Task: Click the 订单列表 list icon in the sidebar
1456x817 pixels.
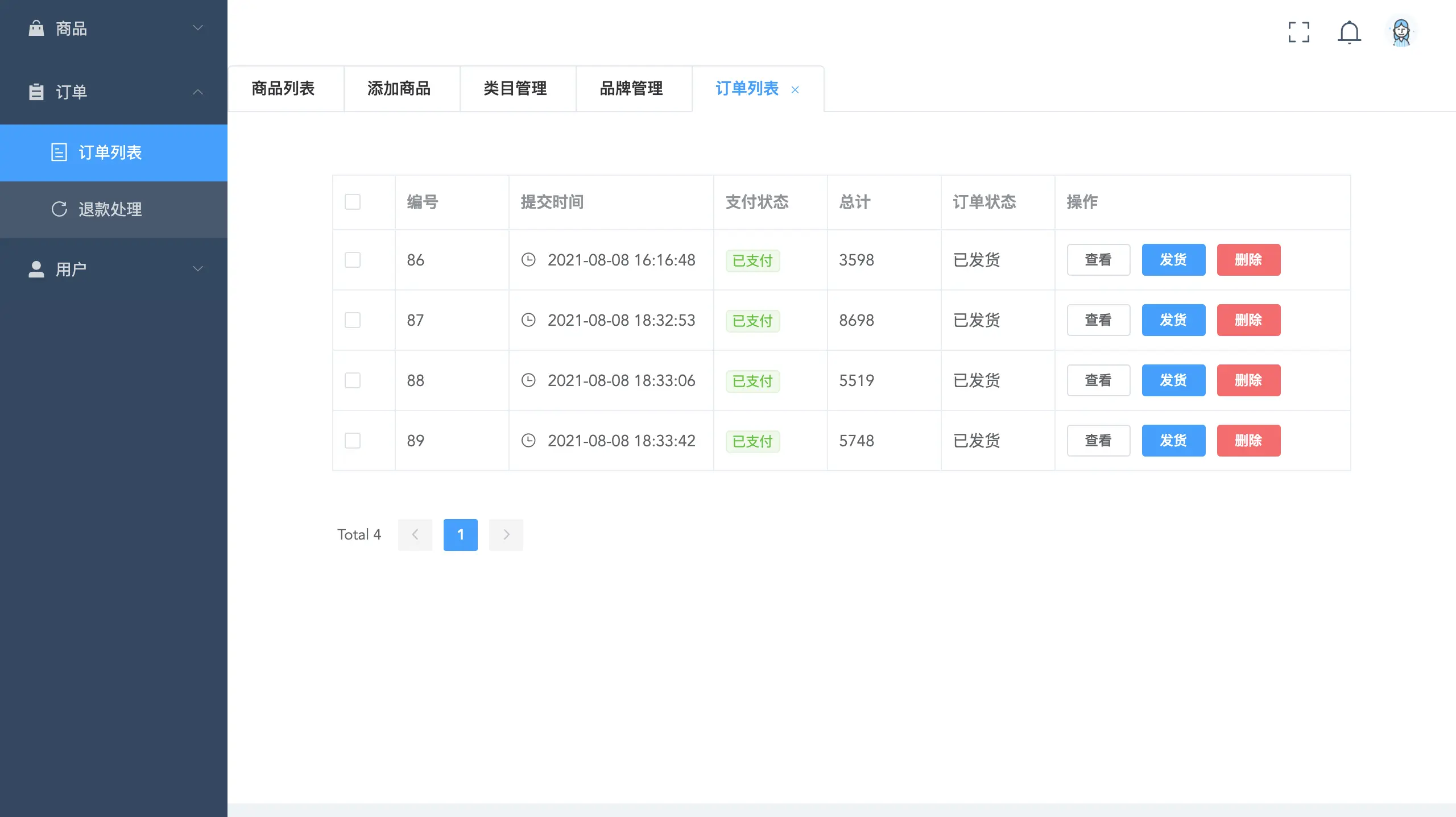Action: click(x=59, y=152)
